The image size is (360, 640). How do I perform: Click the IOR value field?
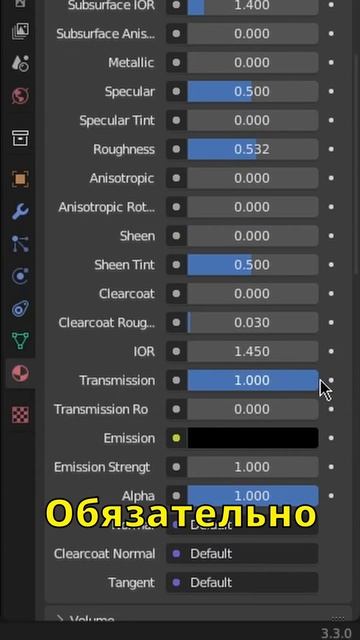(253, 351)
